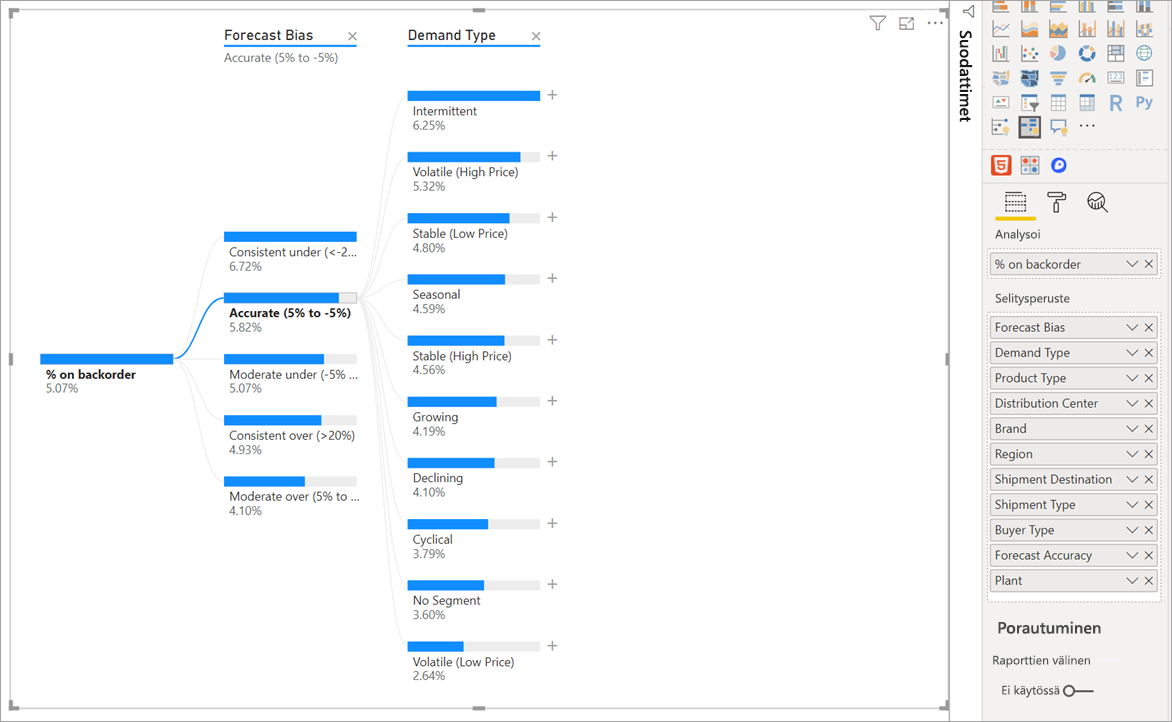Image resolution: width=1172 pixels, height=722 pixels.
Task: Pick the ribbon chart visual icon
Action: 1144,29
